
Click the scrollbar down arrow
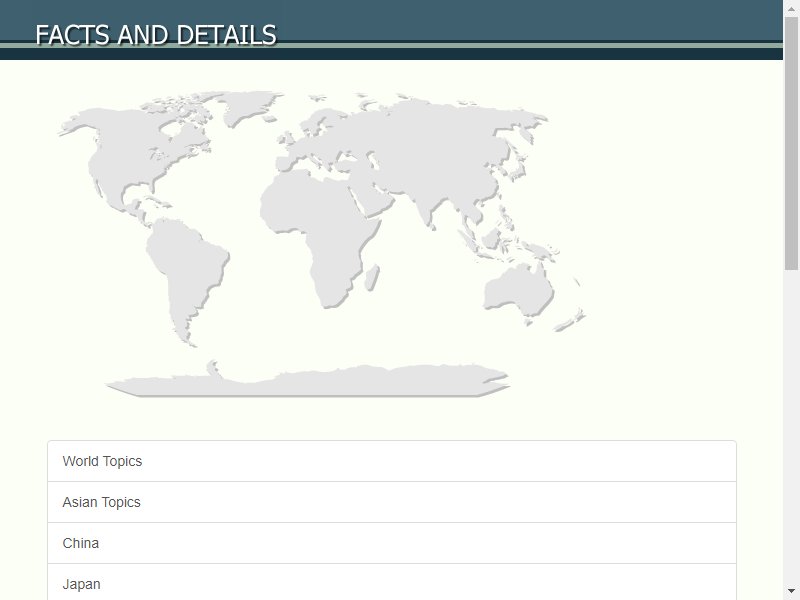(x=791, y=592)
